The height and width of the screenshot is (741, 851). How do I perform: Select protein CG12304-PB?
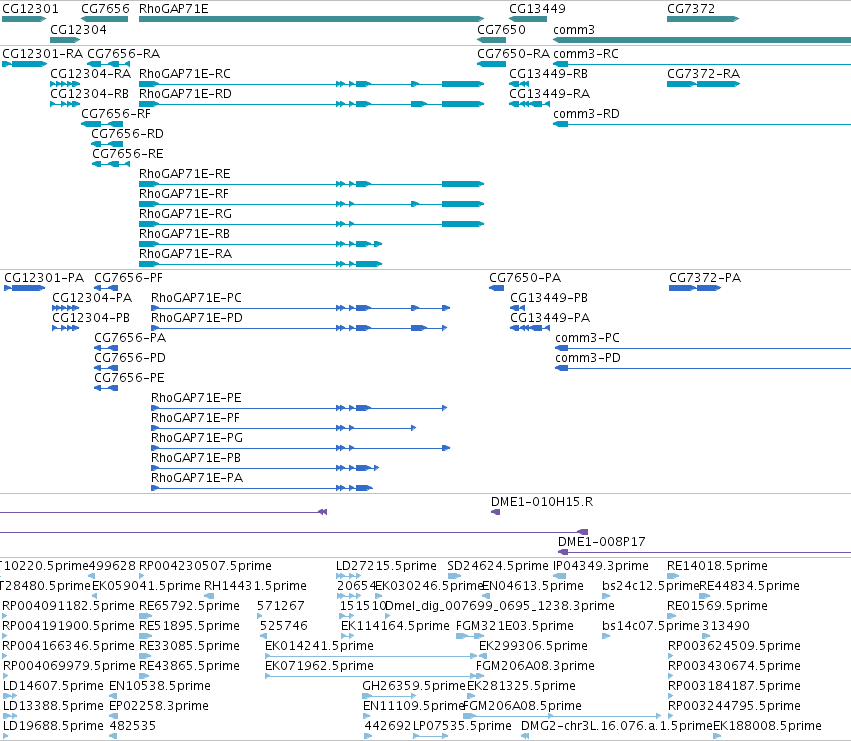click(x=66, y=328)
